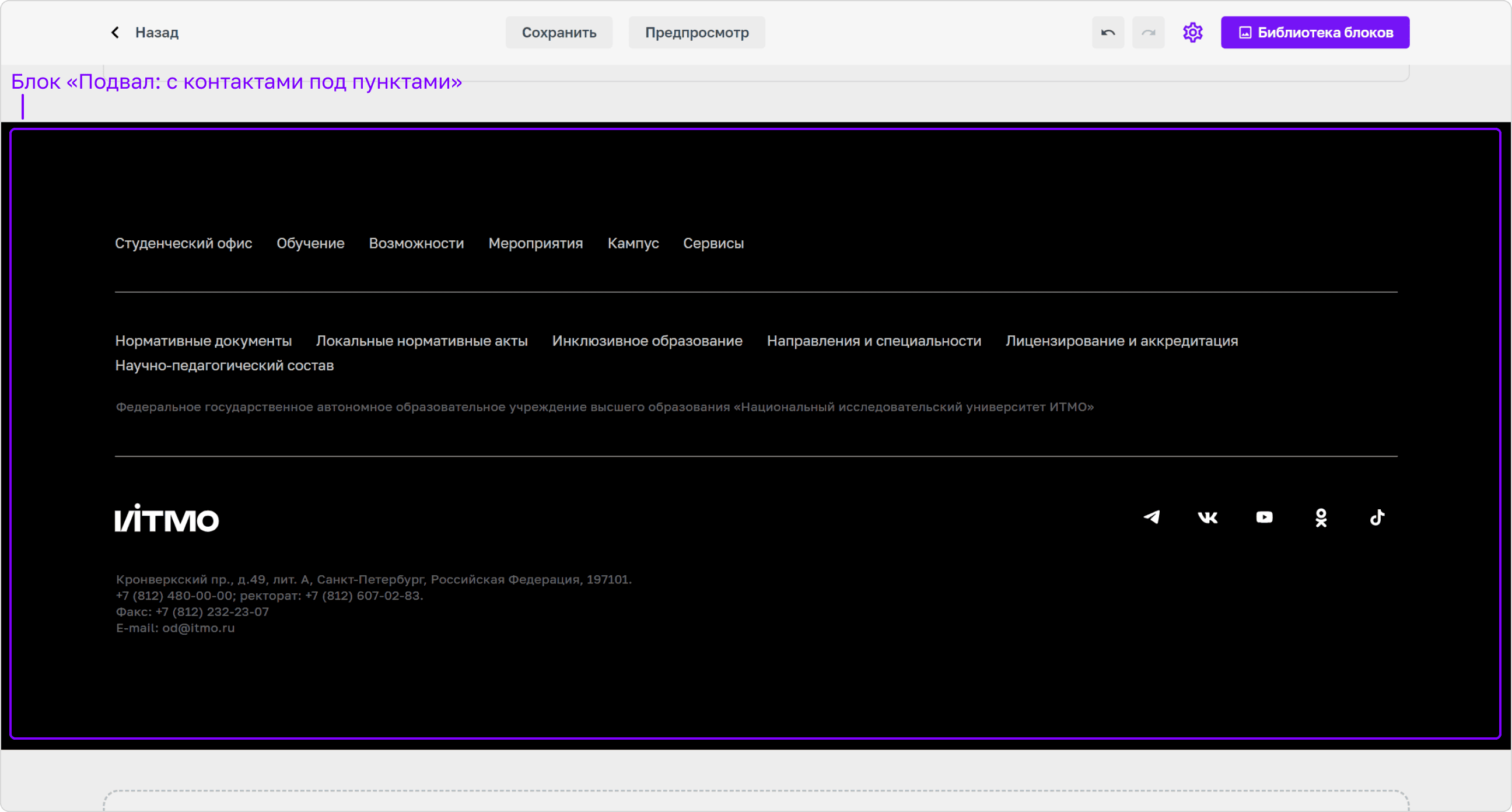Open the Telegram social icon
Screen dimensions: 1512x812
click(x=1151, y=517)
